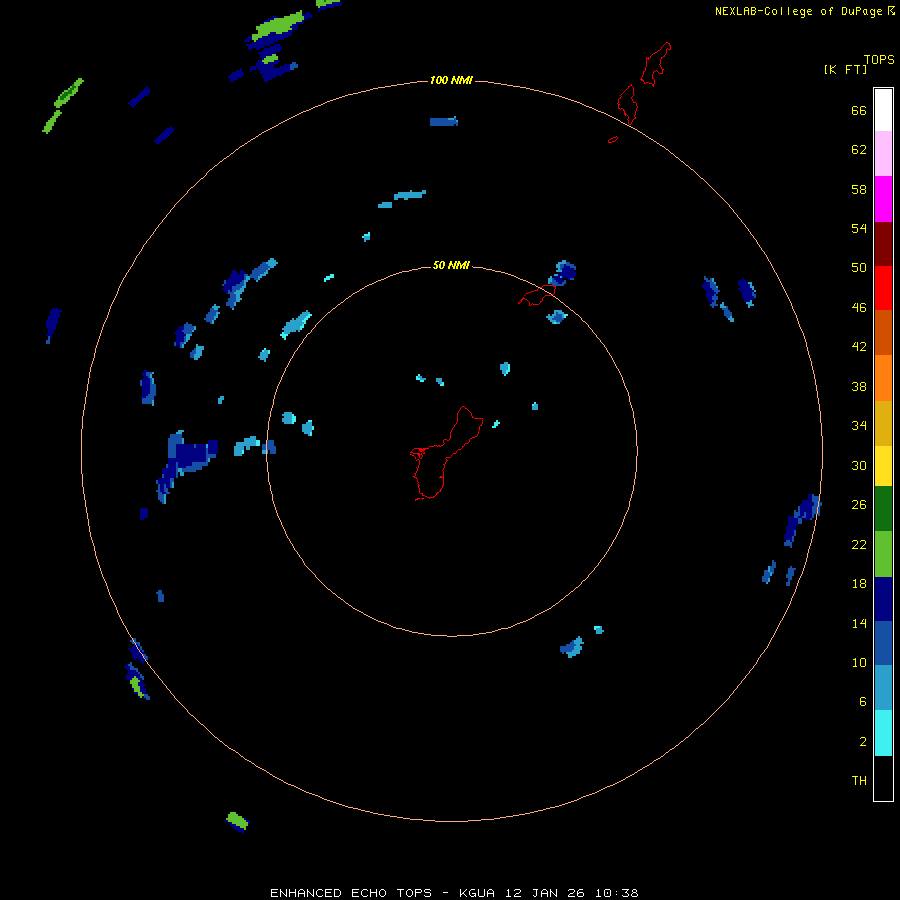Click the '2' legend value
Screen dimensions: 900x900
click(x=863, y=742)
